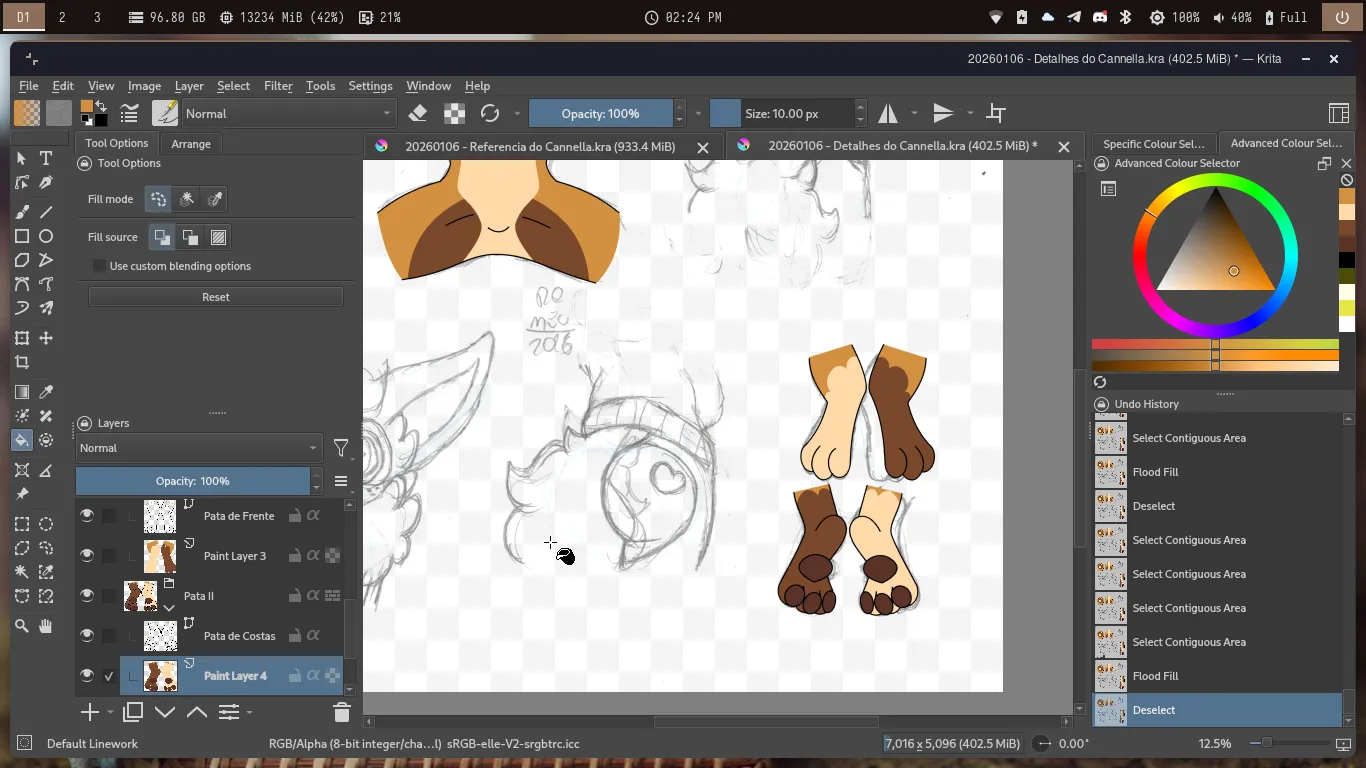Select the Text tool in toolbox

[46, 158]
